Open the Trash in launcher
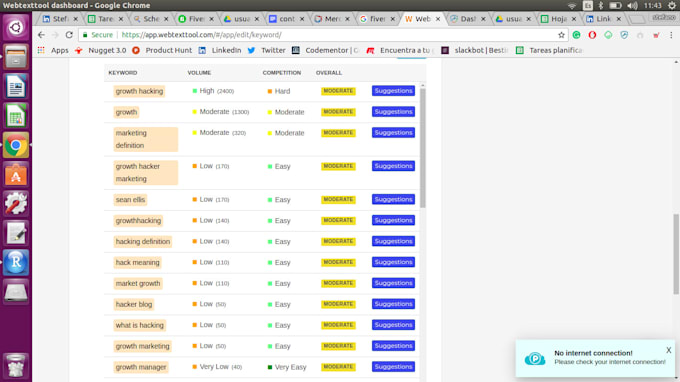This screenshot has width=680, height=382. click(x=16, y=366)
